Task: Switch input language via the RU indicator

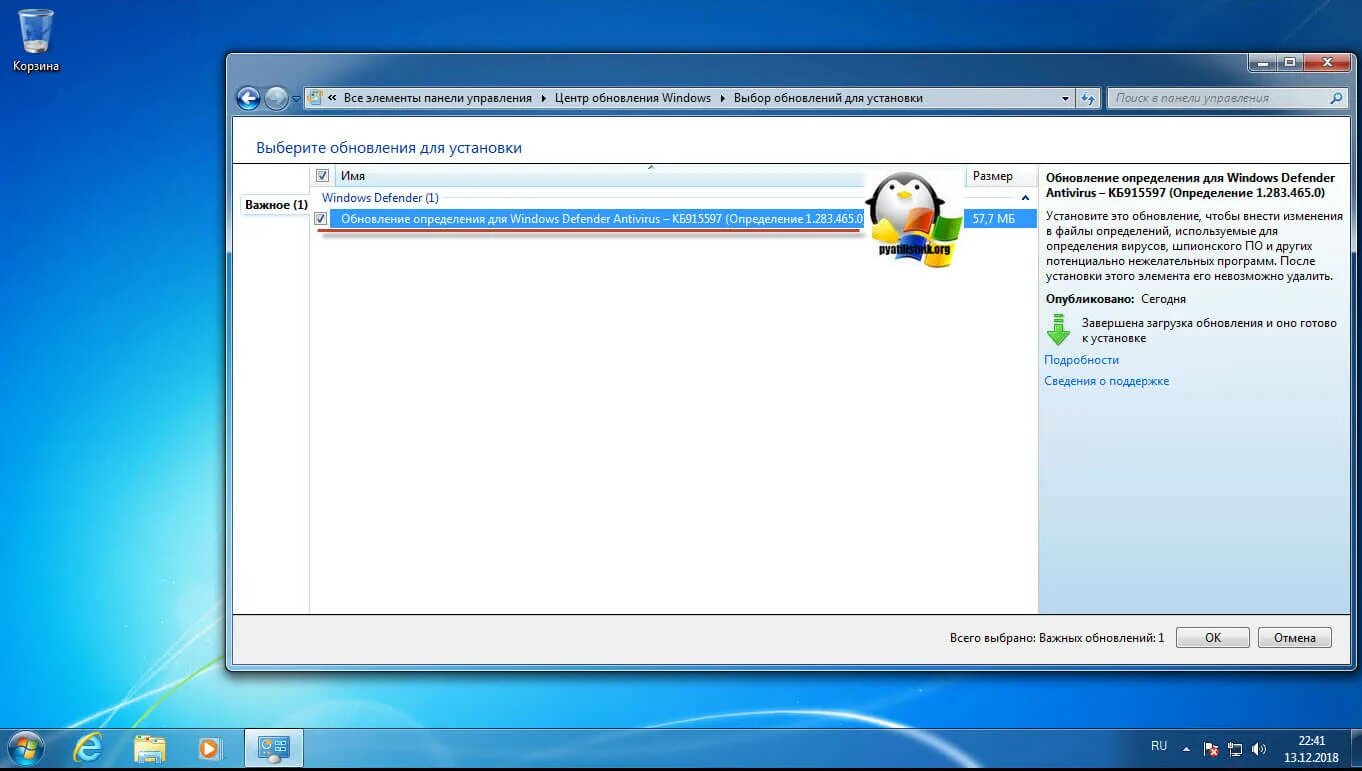Action: [1159, 746]
